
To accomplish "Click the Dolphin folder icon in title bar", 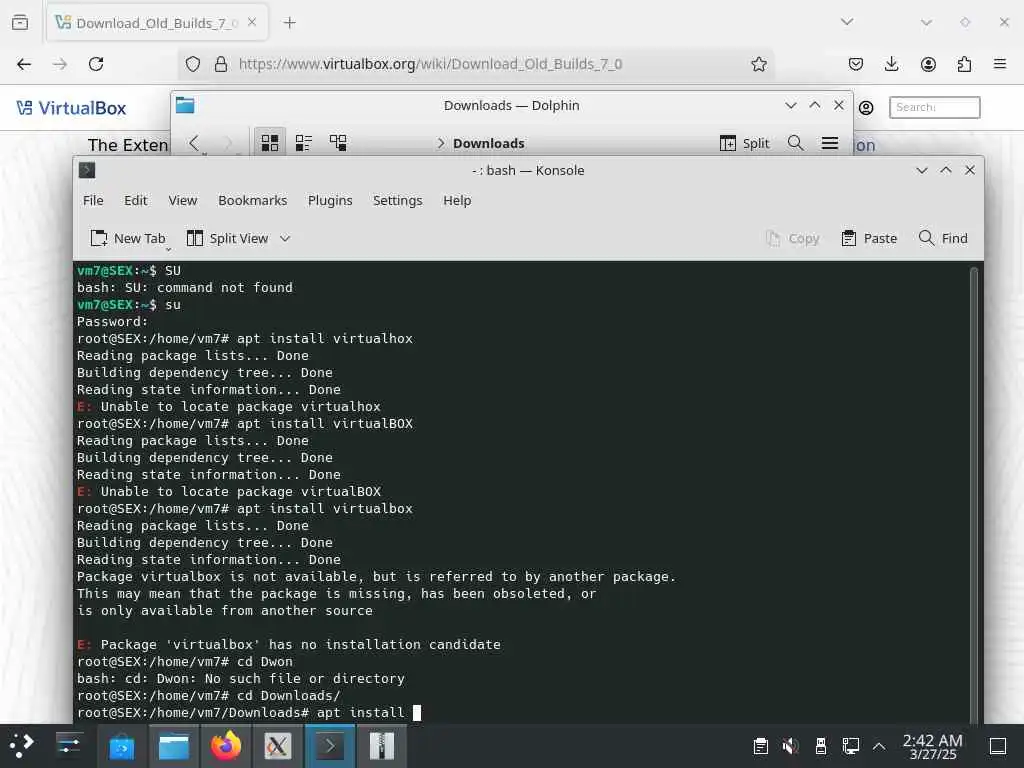I will coord(185,105).
